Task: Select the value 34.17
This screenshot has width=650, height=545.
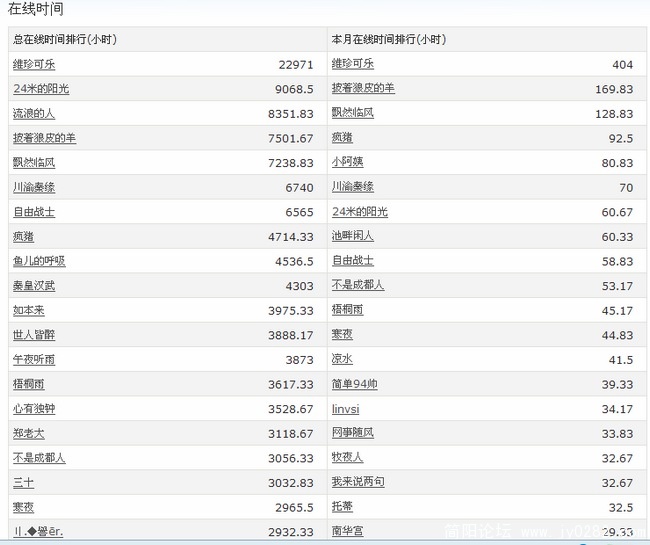Action: tap(617, 409)
